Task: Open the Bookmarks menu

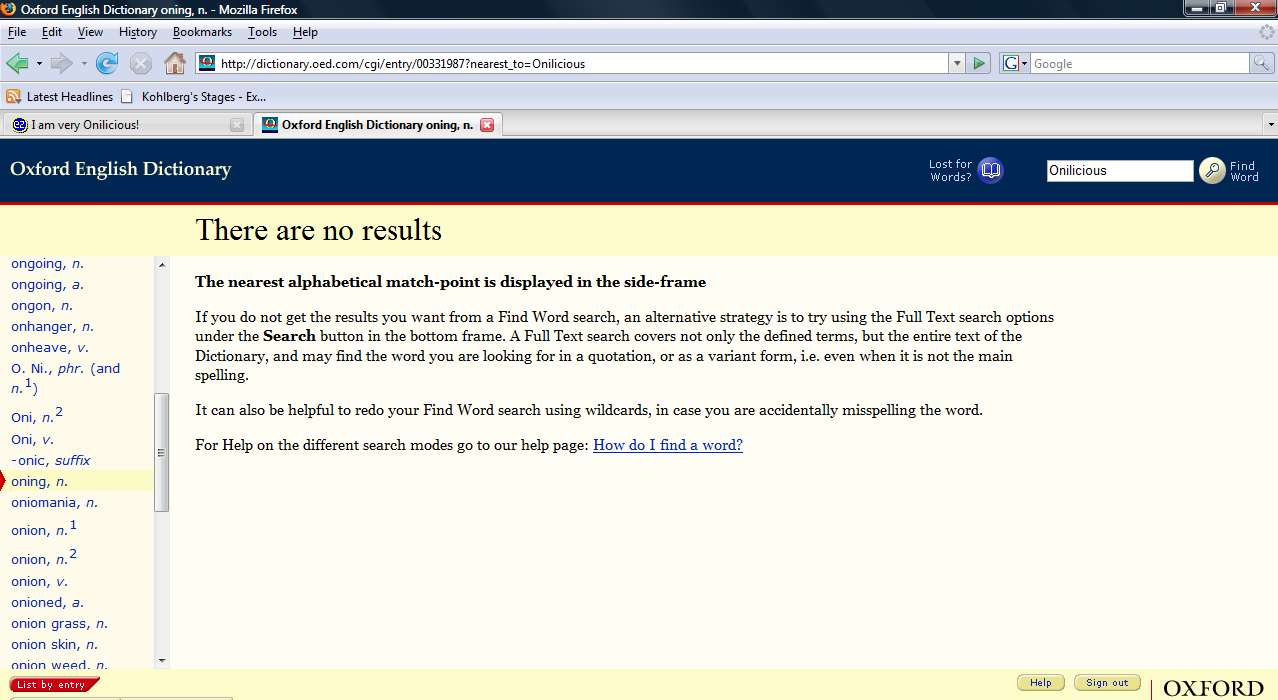Action: click(203, 32)
